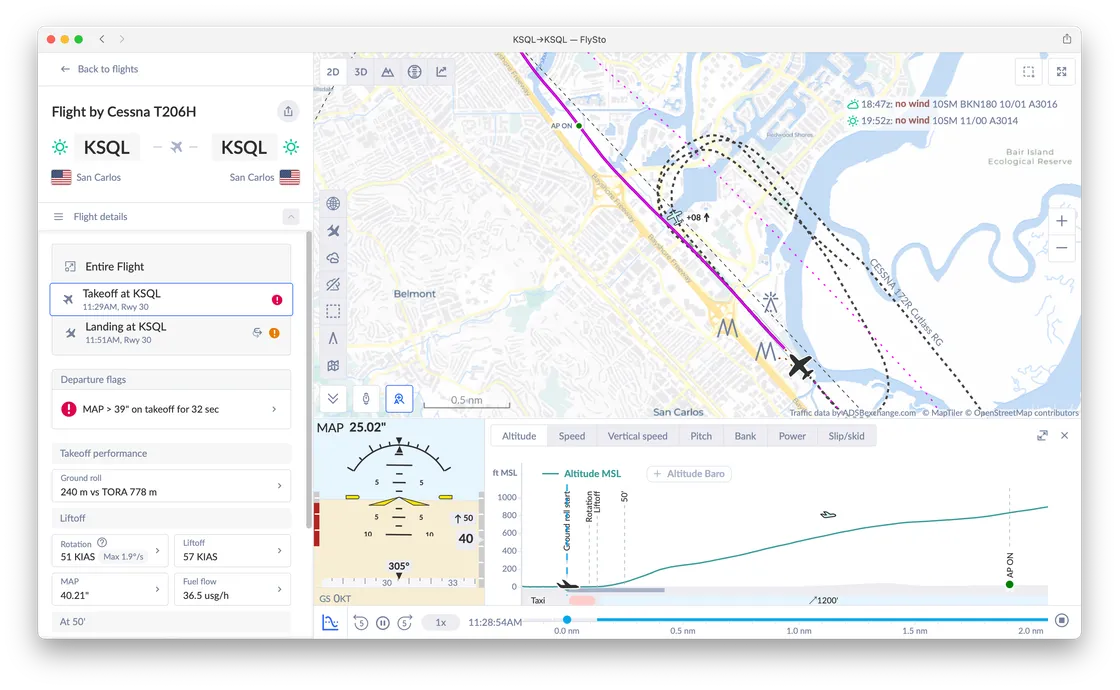The width and height of the screenshot is (1120, 690).
Task: Click the Rotation help question mark icon
Action: point(102,543)
